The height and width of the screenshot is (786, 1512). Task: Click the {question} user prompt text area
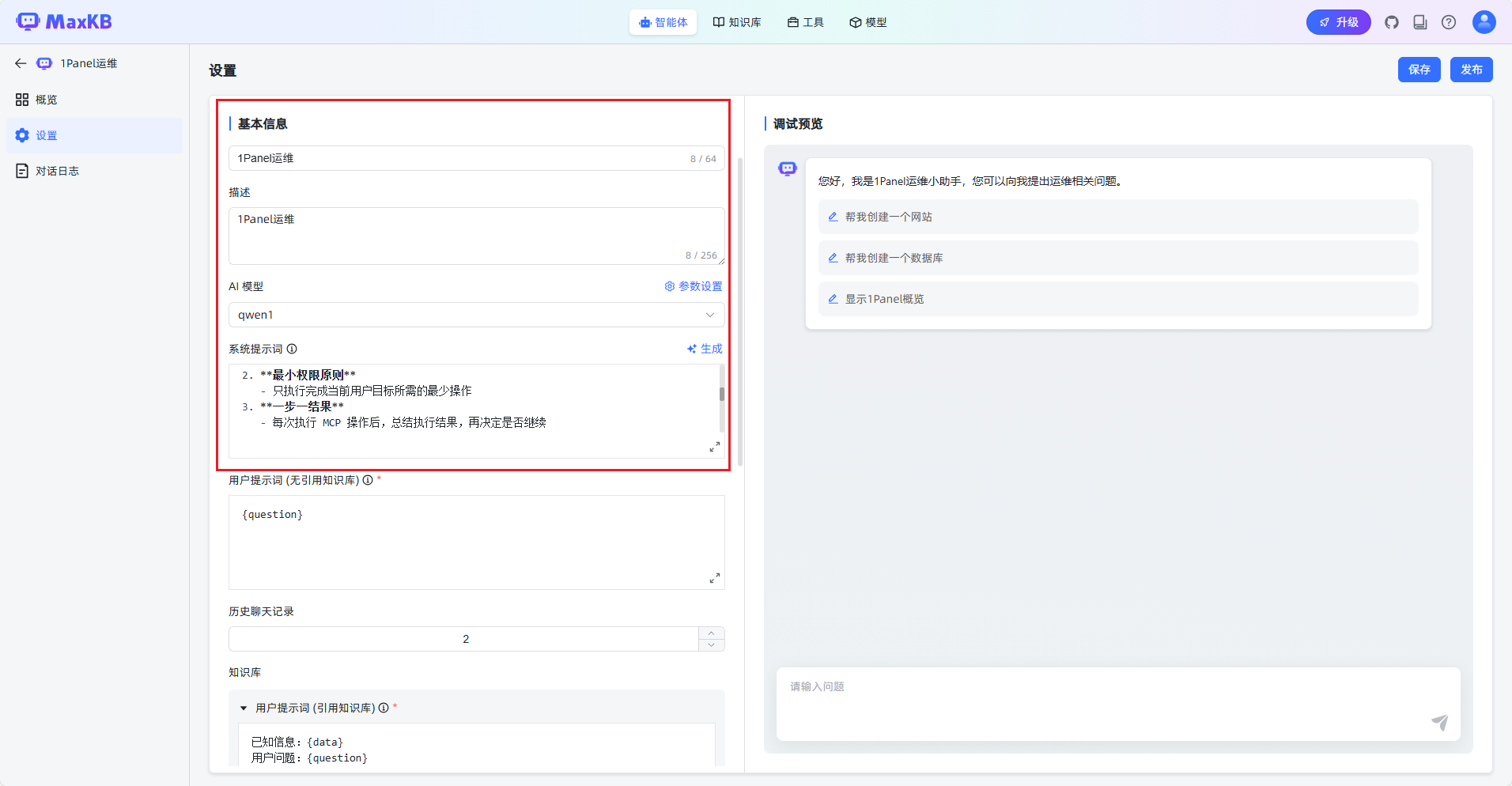476,542
